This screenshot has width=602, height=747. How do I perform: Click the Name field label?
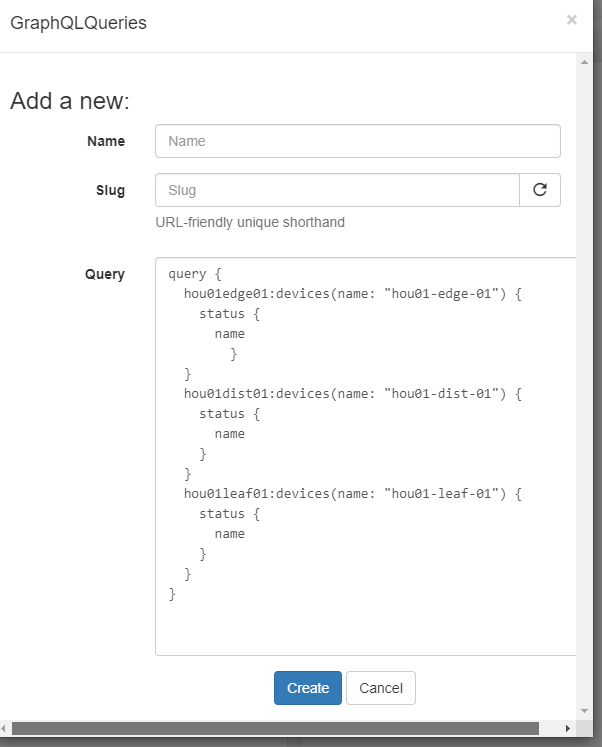click(x=106, y=141)
